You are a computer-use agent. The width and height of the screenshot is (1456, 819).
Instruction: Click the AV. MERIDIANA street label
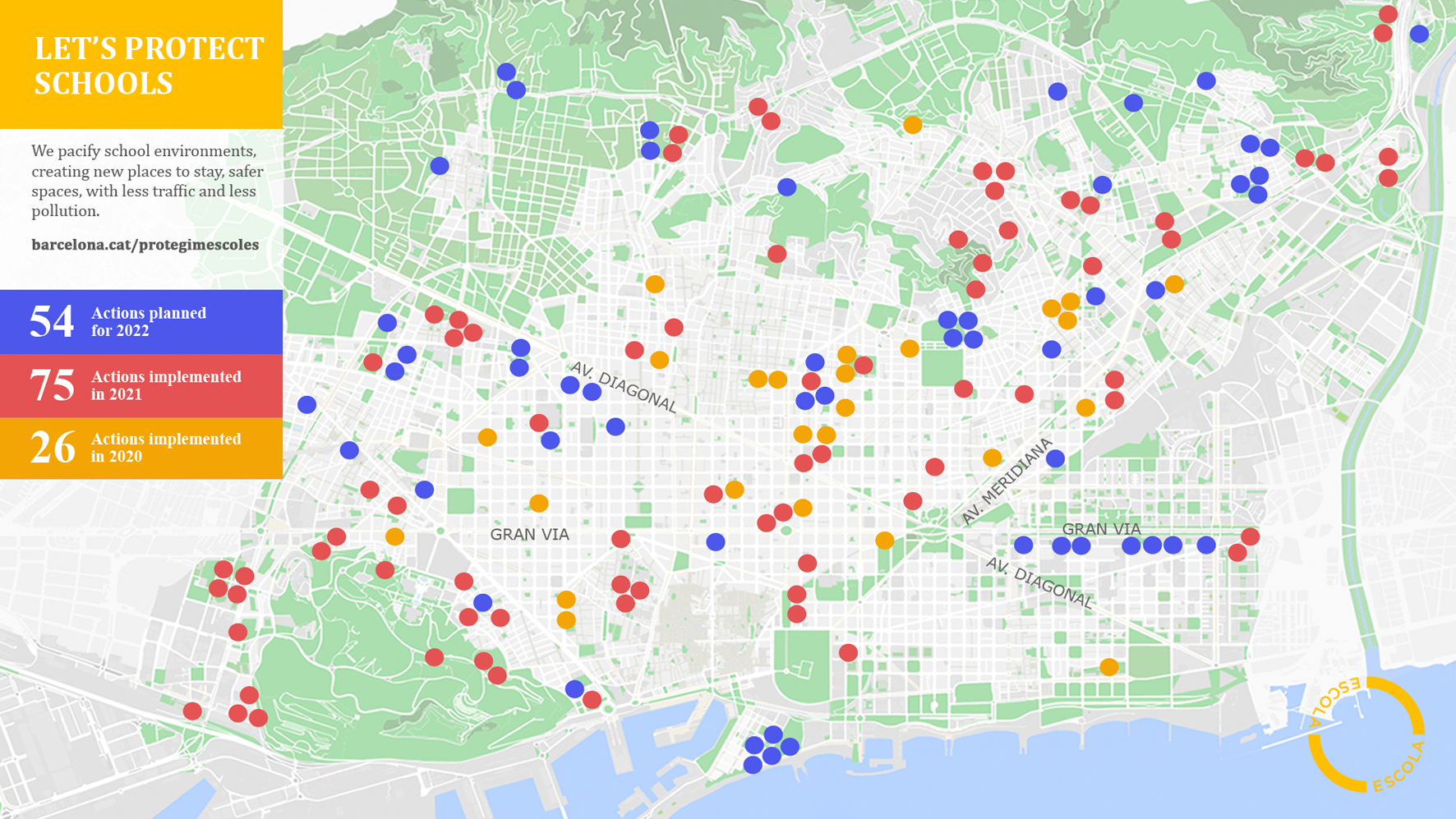click(1007, 481)
